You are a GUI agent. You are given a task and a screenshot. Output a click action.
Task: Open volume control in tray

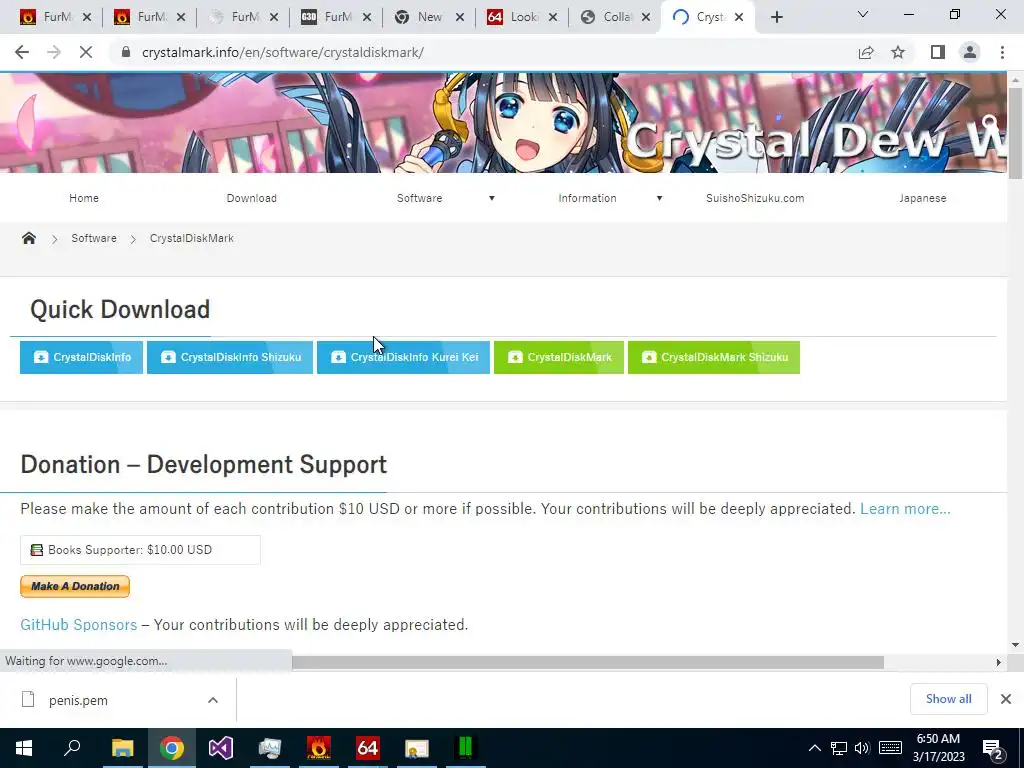(x=862, y=748)
